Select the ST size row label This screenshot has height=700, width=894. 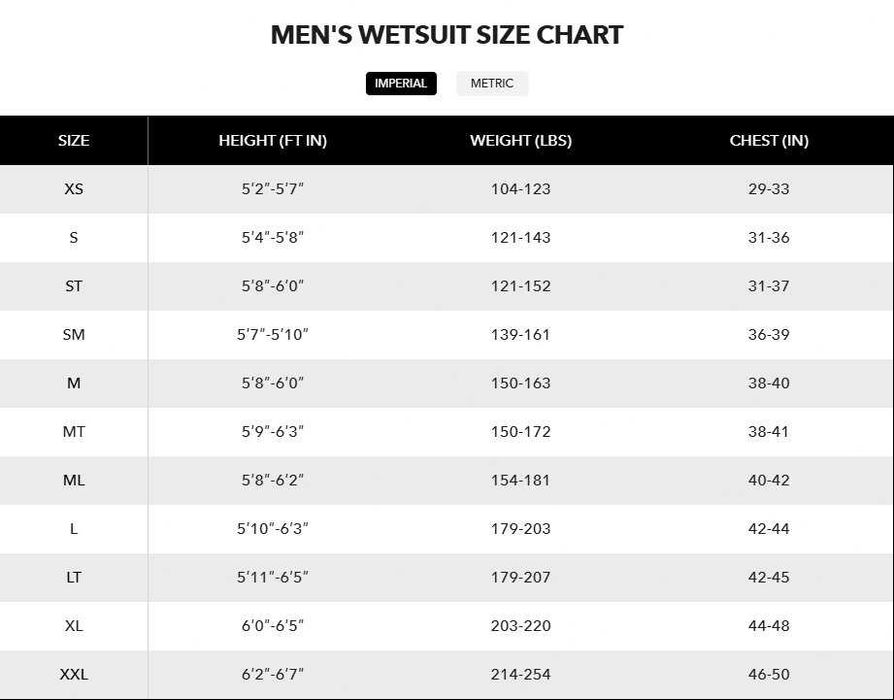[74, 286]
